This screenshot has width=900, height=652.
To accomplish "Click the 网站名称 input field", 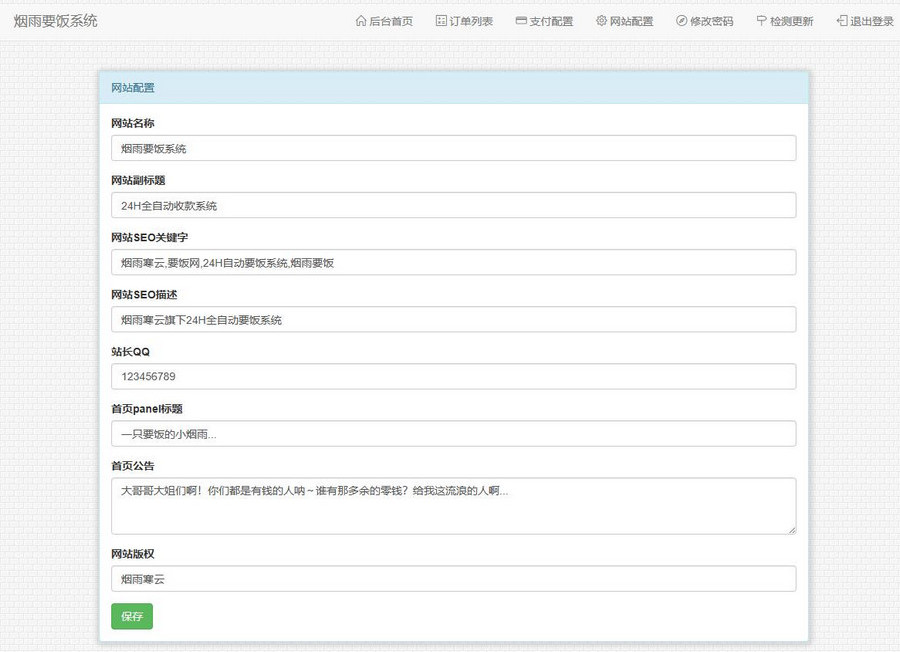I will point(453,147).
